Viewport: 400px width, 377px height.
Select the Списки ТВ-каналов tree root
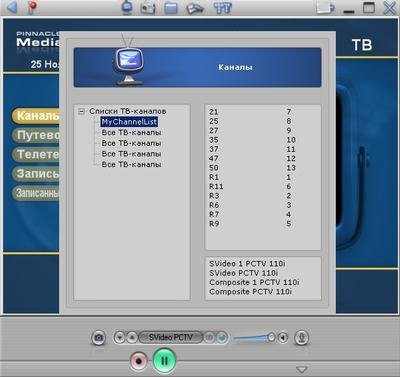(x=128, y=111)
